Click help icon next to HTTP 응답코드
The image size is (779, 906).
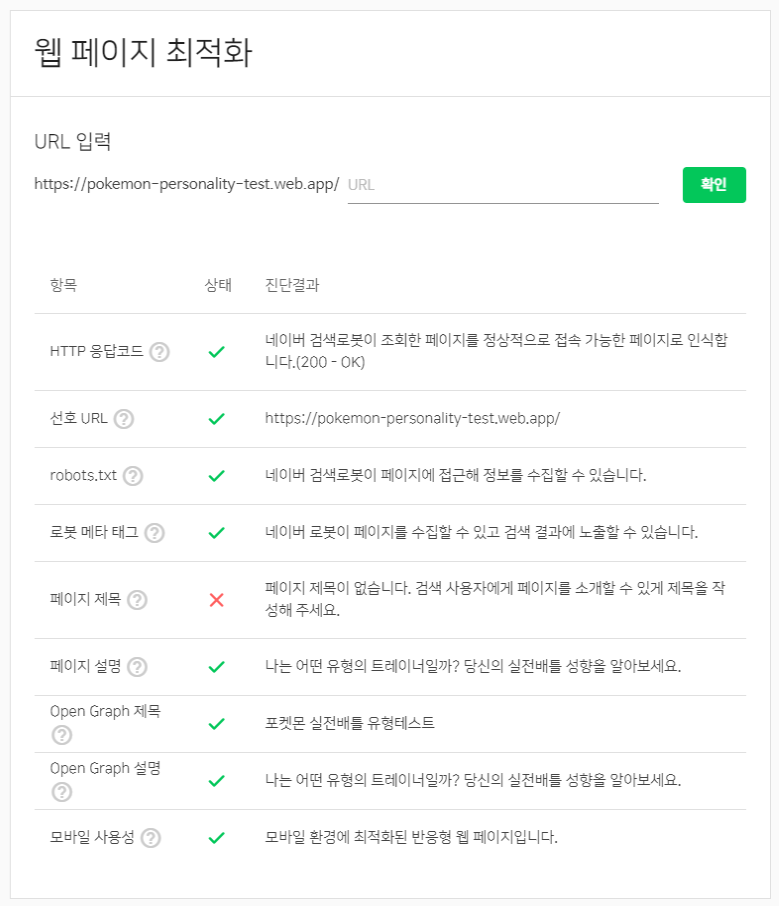159,352
